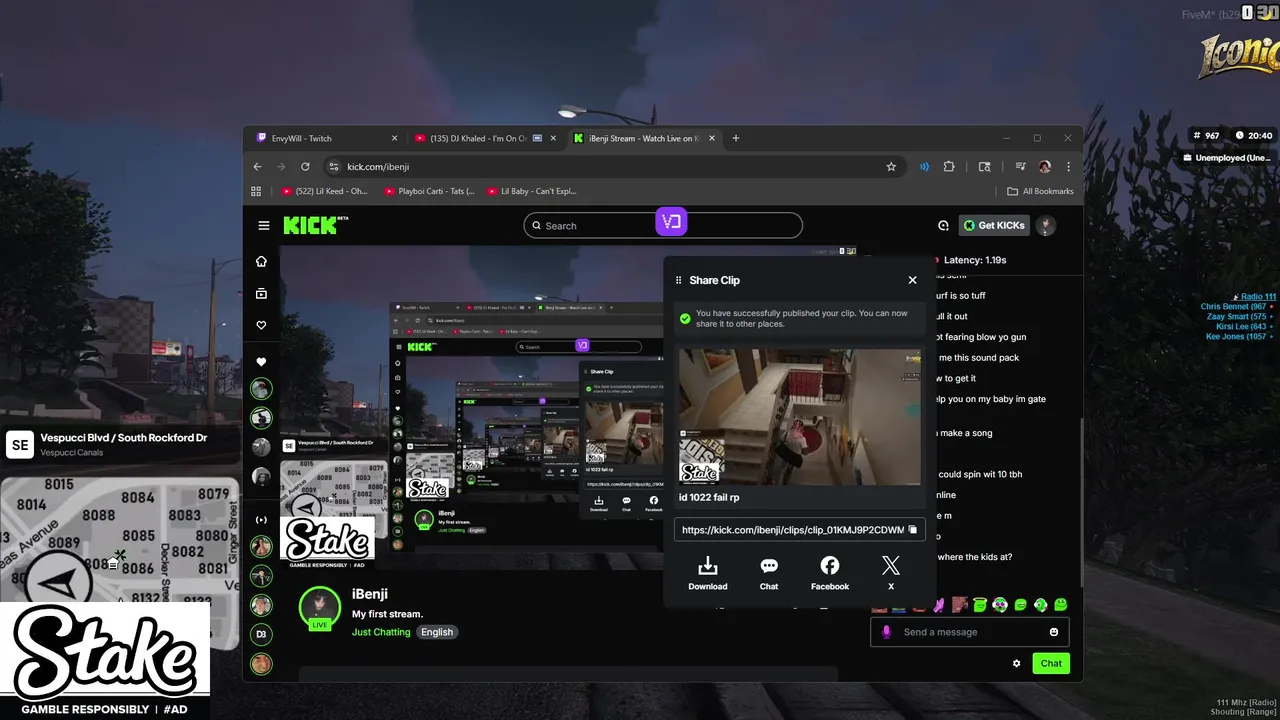Click the Send a message input
Viewport: 1280px width, 720px height.
coord(970,632)
